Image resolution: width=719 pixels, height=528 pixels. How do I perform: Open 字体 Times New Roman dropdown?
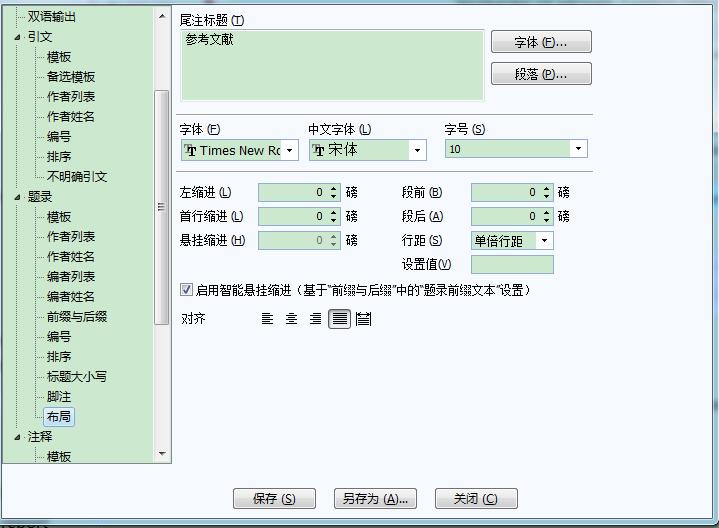tap(289, 150)
